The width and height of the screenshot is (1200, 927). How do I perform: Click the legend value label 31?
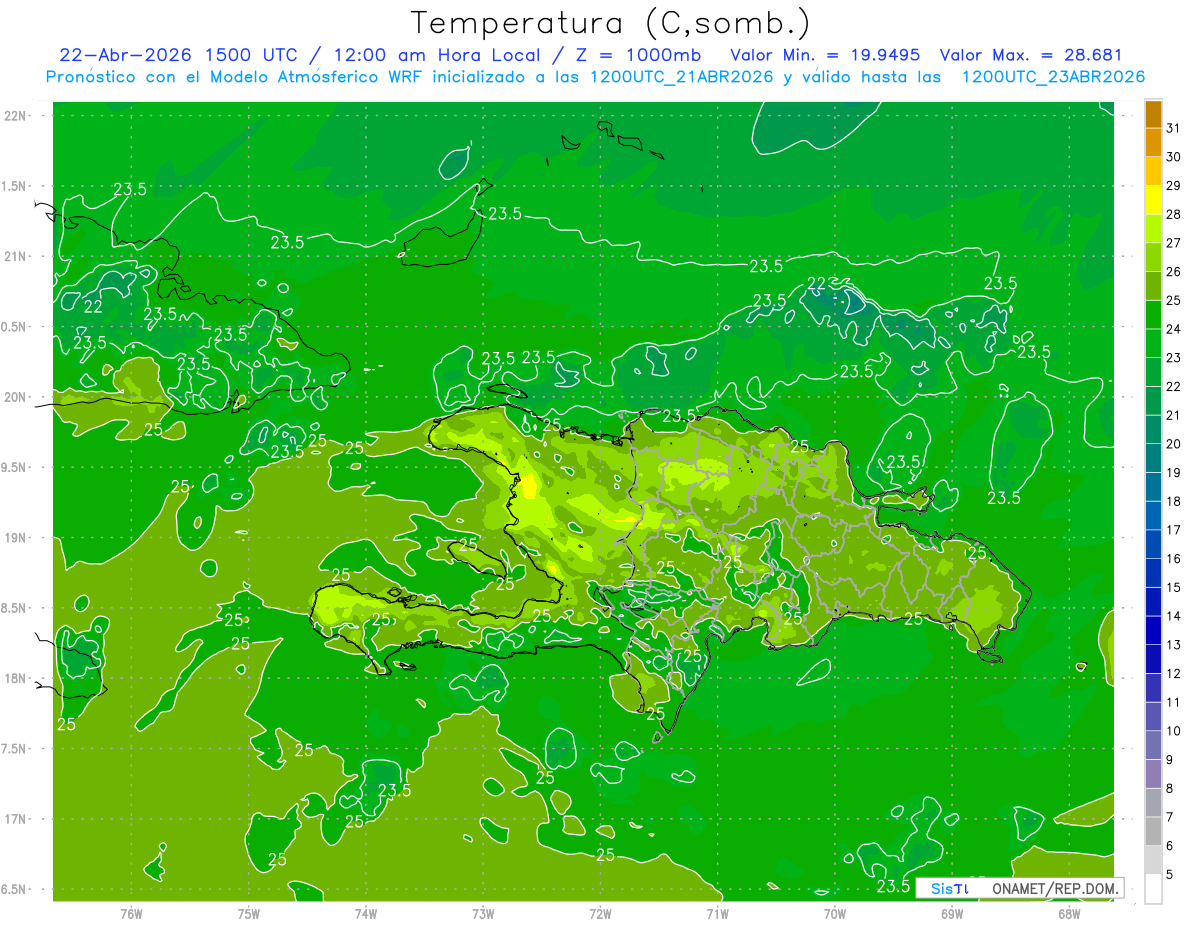point(1174,128)
